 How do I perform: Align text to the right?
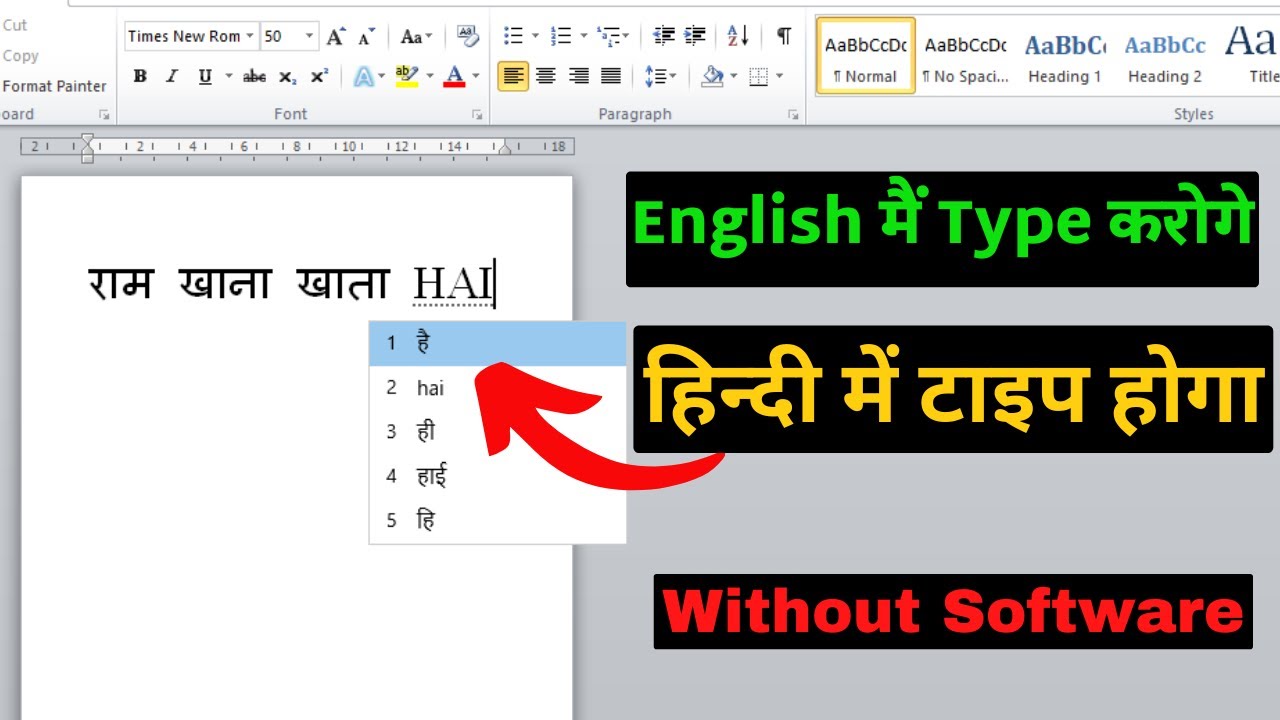[579, 76]
